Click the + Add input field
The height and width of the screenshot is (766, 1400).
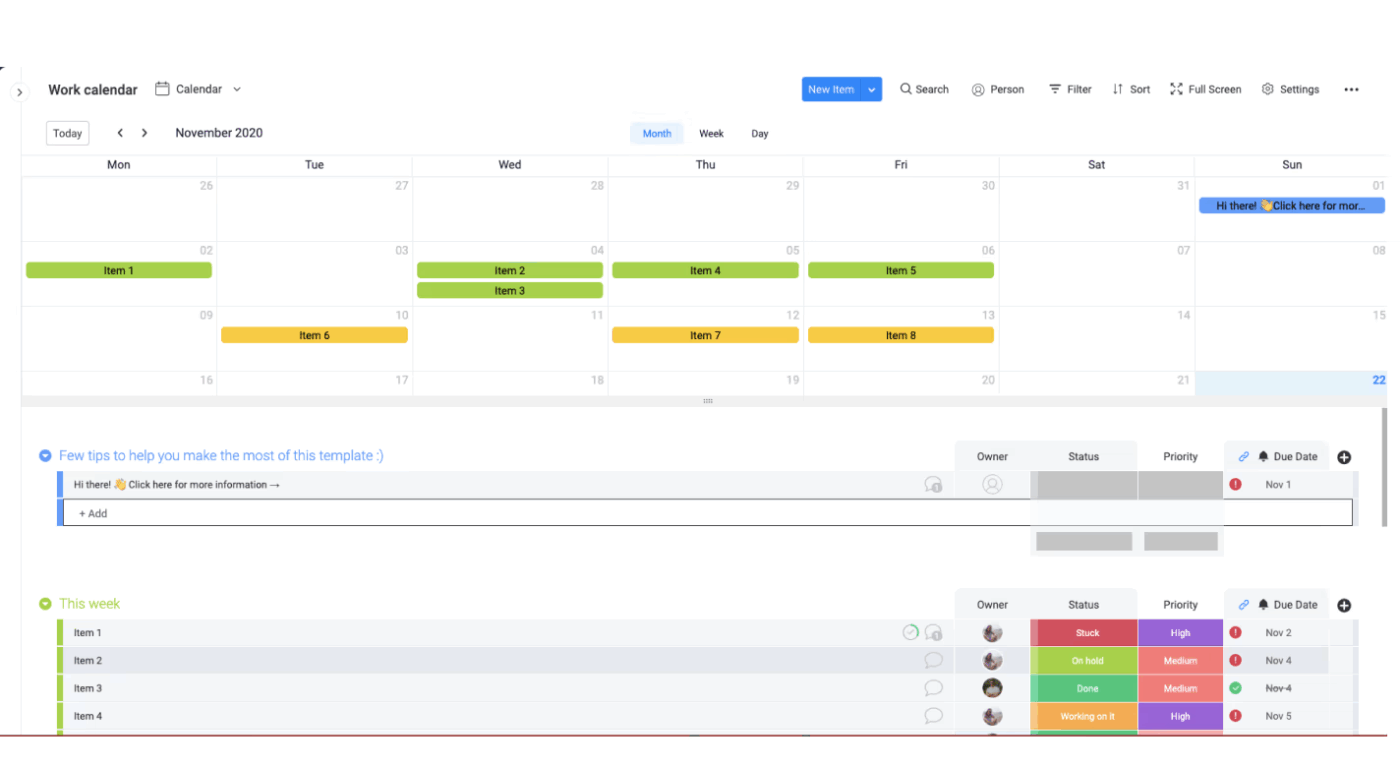(x=93, y=512)
